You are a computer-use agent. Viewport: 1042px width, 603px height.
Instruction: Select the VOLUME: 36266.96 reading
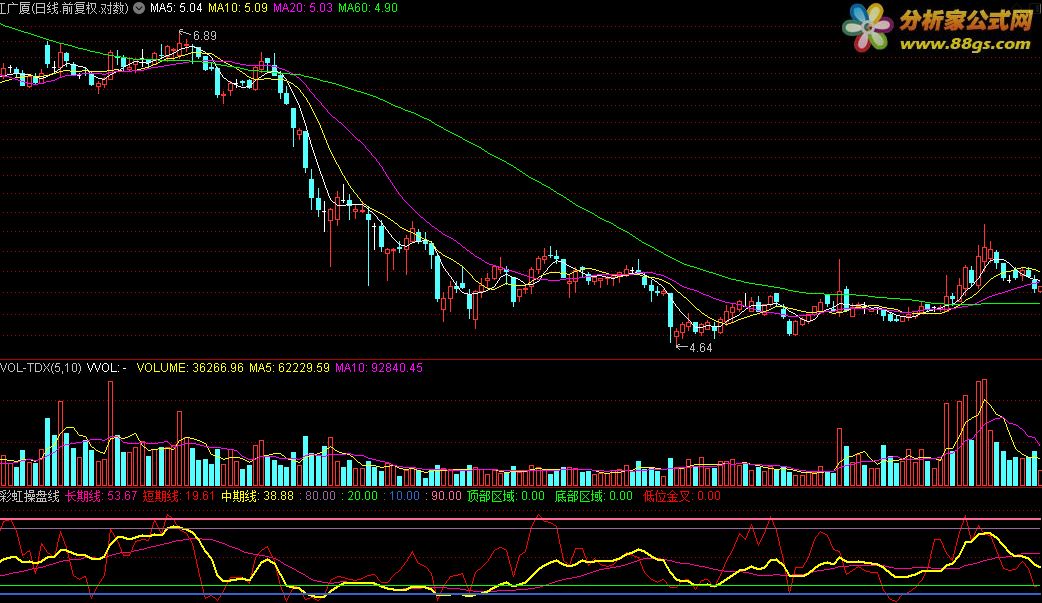coord(190,368)
